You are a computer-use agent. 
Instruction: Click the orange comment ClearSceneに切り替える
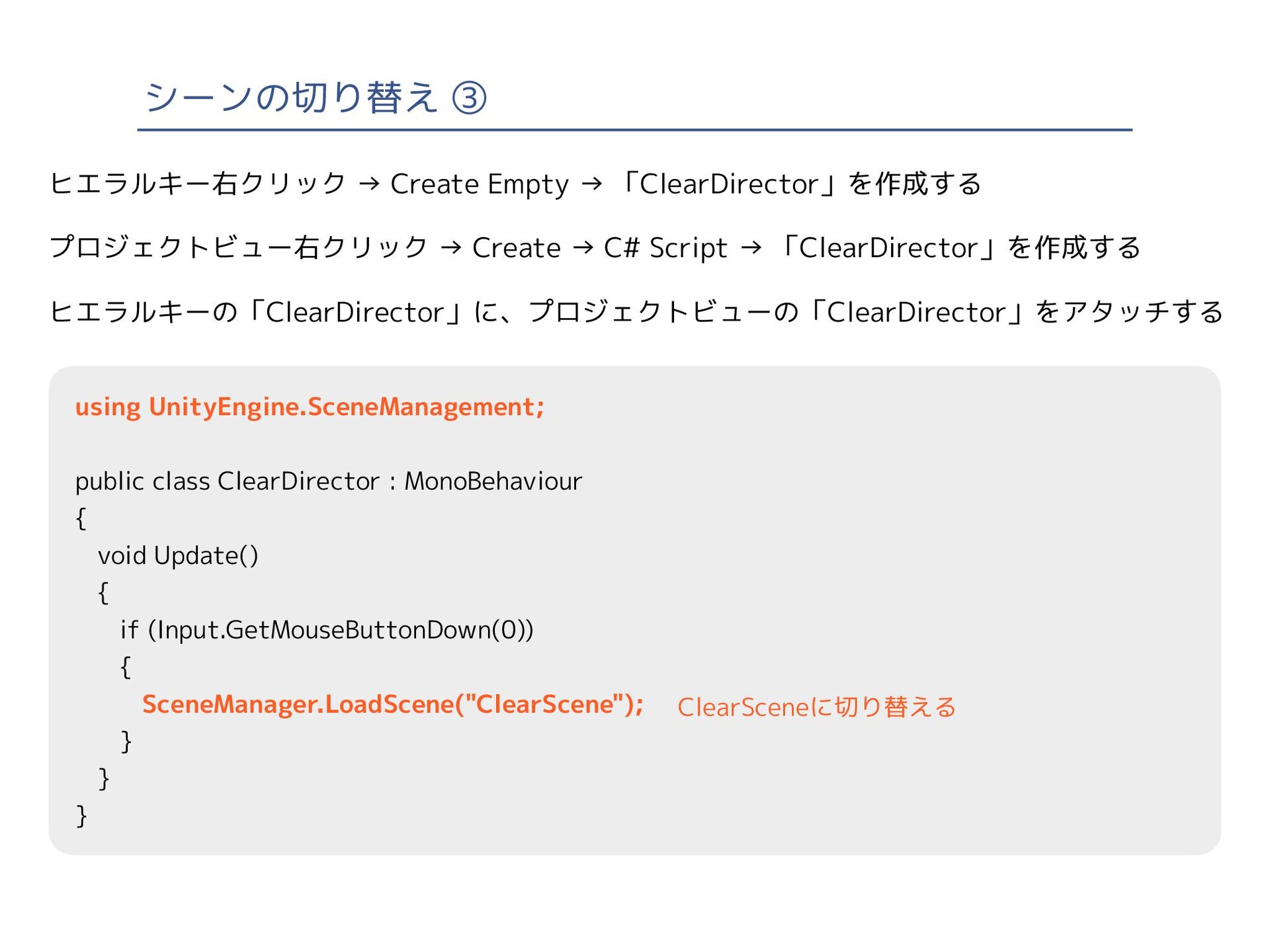816,707
